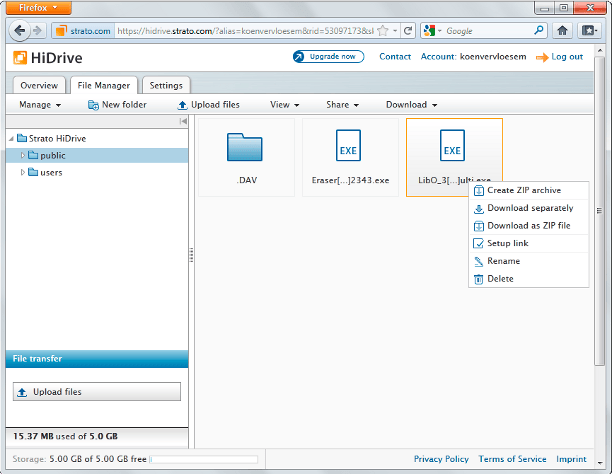The height and width of the screenshot is (474, 612).
Task: Open the Terms of Service link
Action: (x=512, y=459)
